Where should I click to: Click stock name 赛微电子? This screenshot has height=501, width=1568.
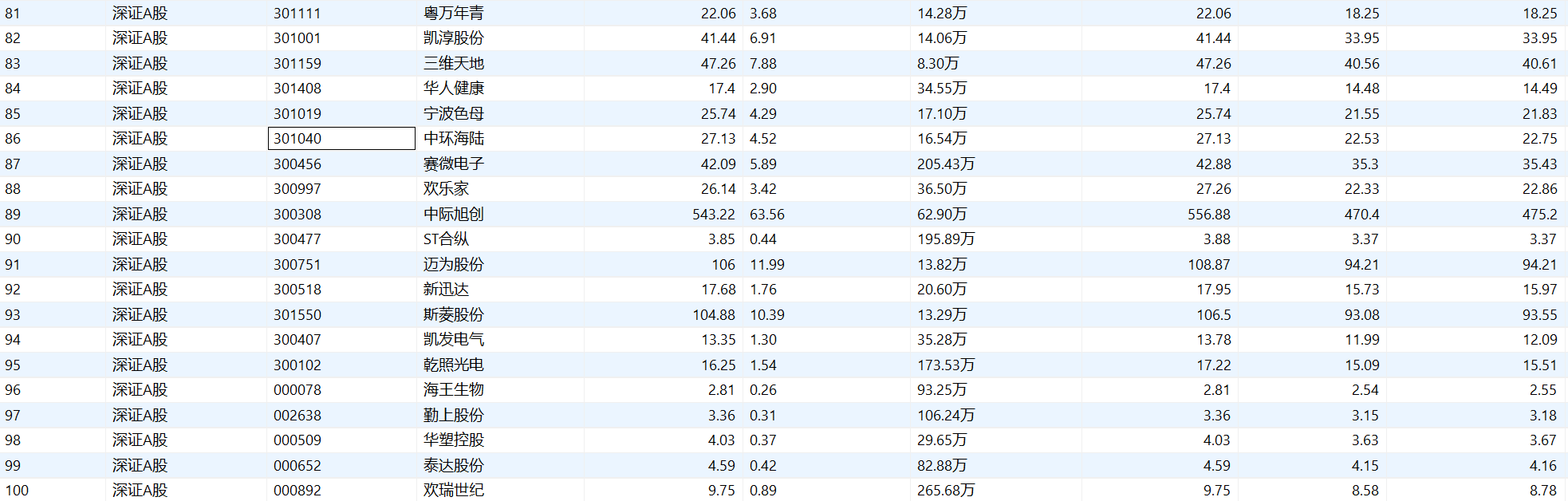pos(454,164)
